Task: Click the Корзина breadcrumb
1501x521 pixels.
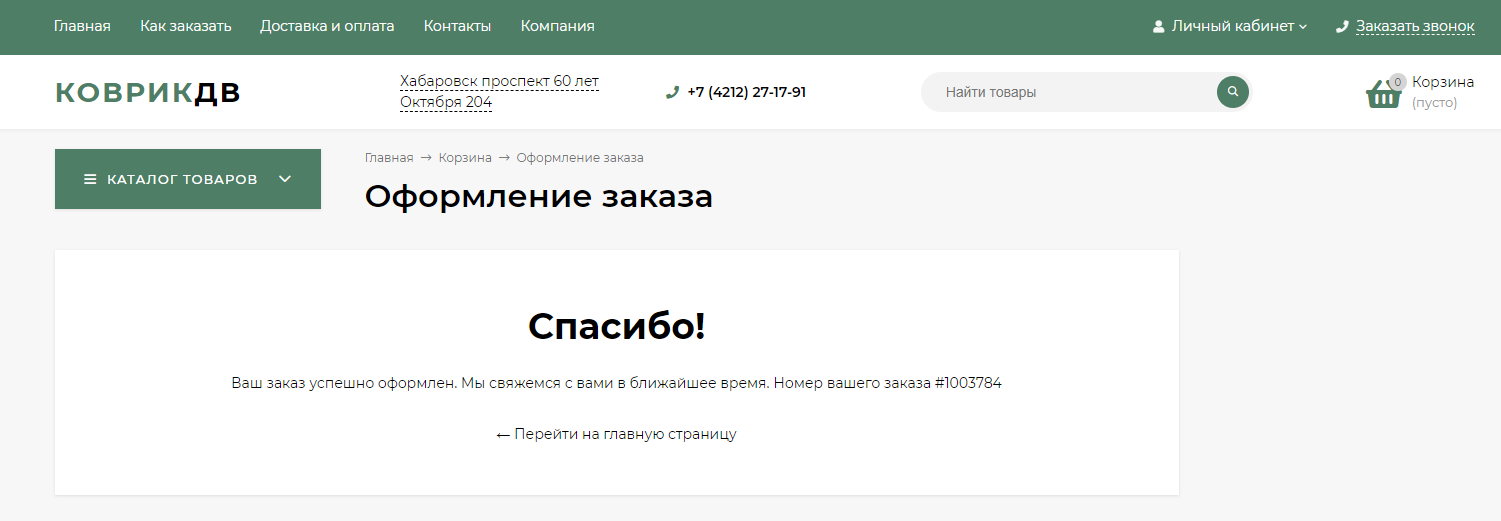Action: click(x=465, y=158)
